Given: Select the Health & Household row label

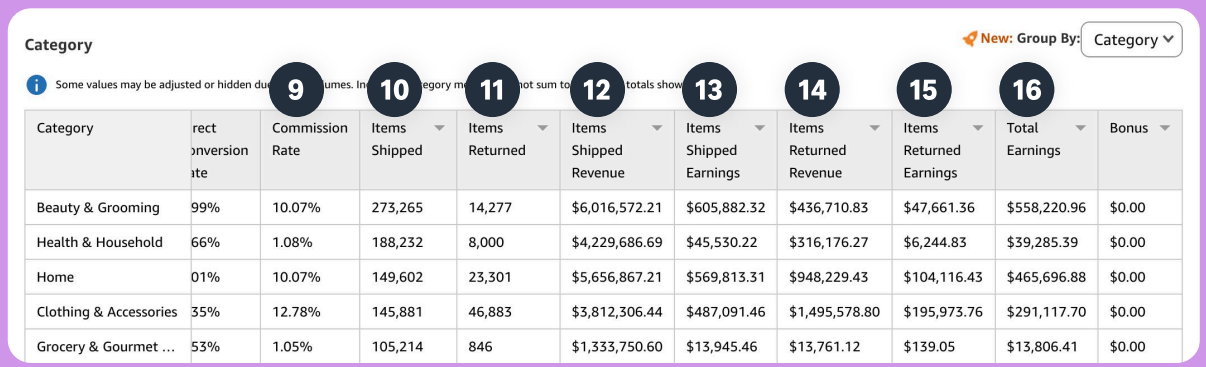Looking at the screenshot, I should pyautogui.click(x=100, y=242).
